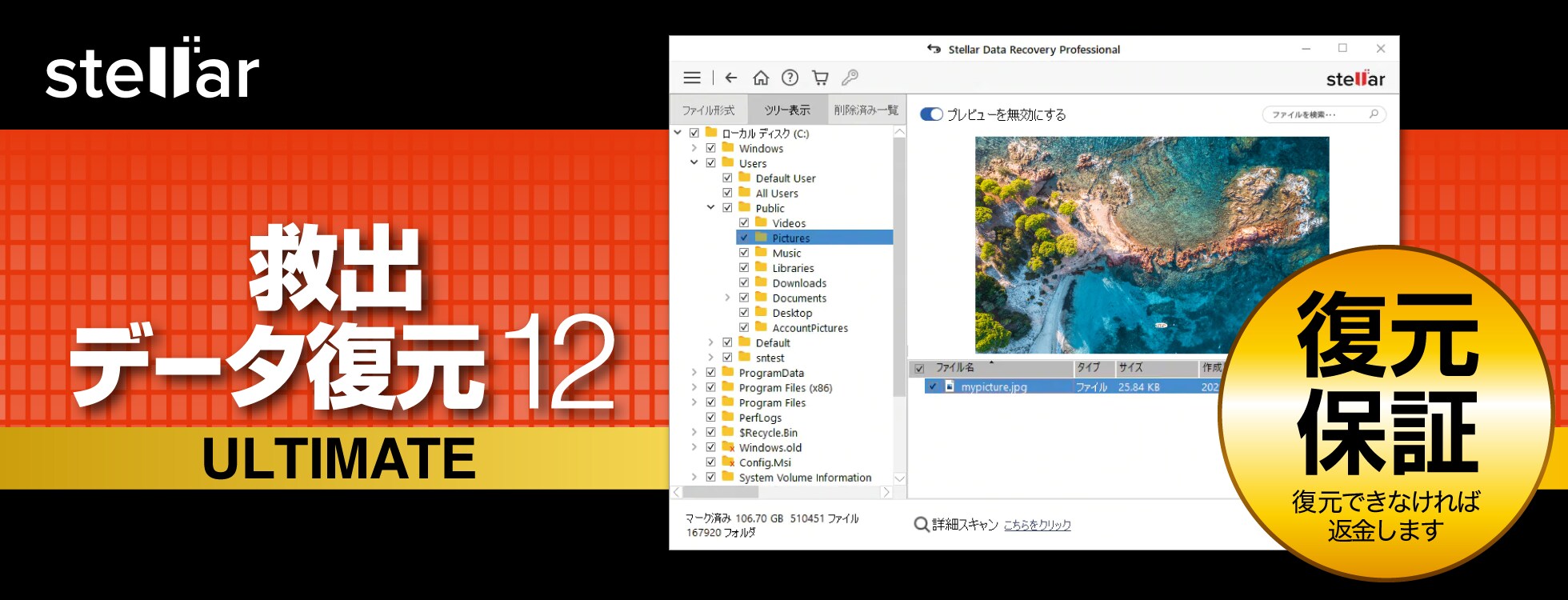1568x600 pixels.
Task: Toggle プレビューを無効にする switch
Action: pyautogui.click(x=931, y=114)
